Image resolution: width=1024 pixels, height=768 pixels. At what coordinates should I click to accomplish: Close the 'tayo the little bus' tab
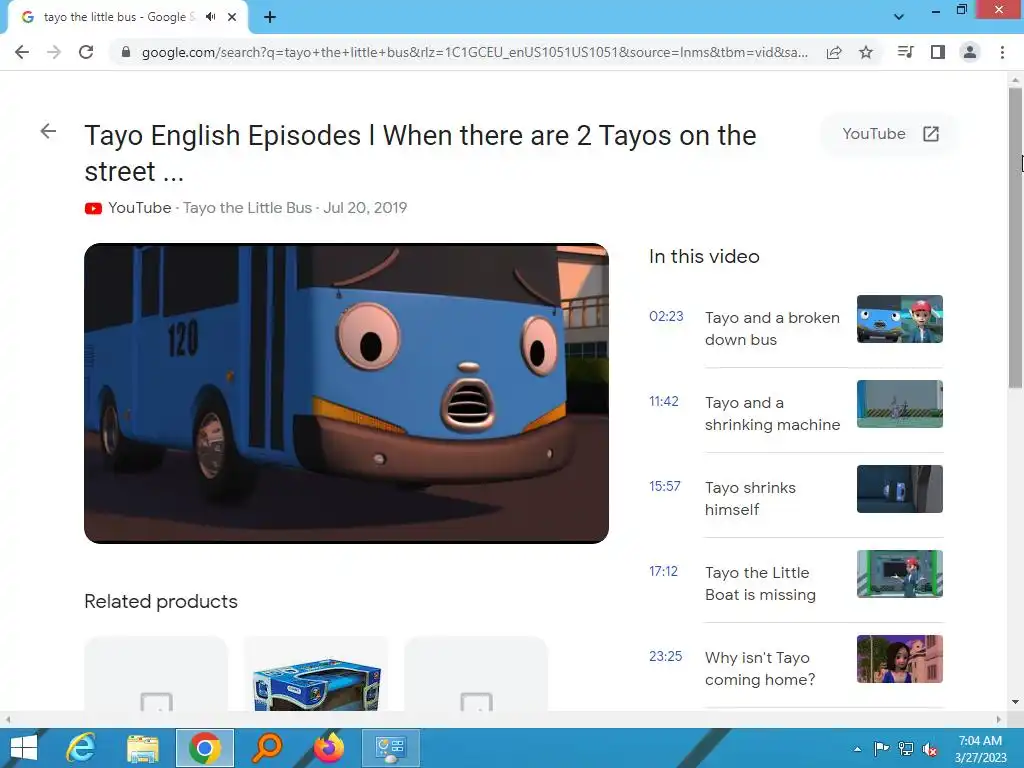tap(232, 17)
